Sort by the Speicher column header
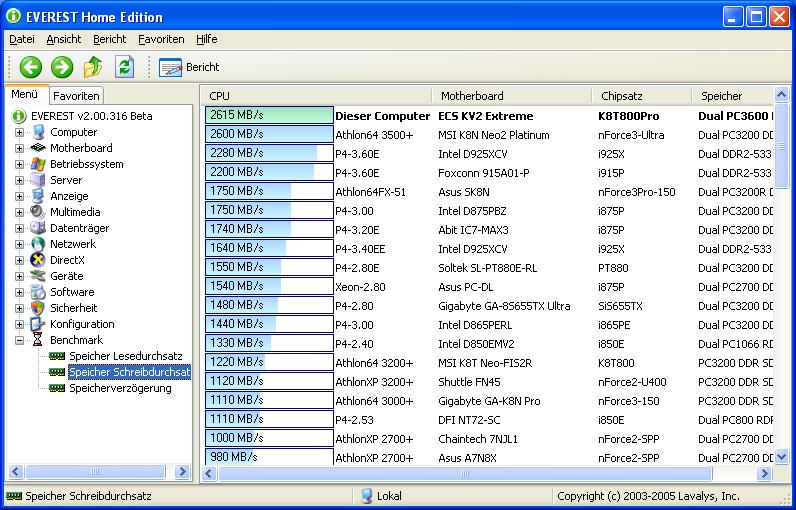Screen dimensions: 796x510 733,96
